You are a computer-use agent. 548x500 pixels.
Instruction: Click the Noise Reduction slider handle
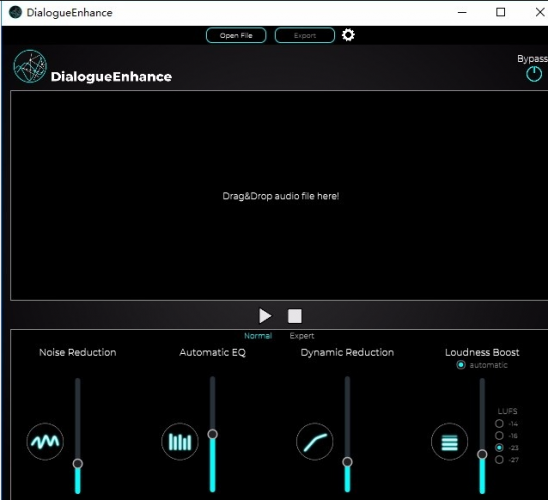pyautogui.click(x=78, y=463)
